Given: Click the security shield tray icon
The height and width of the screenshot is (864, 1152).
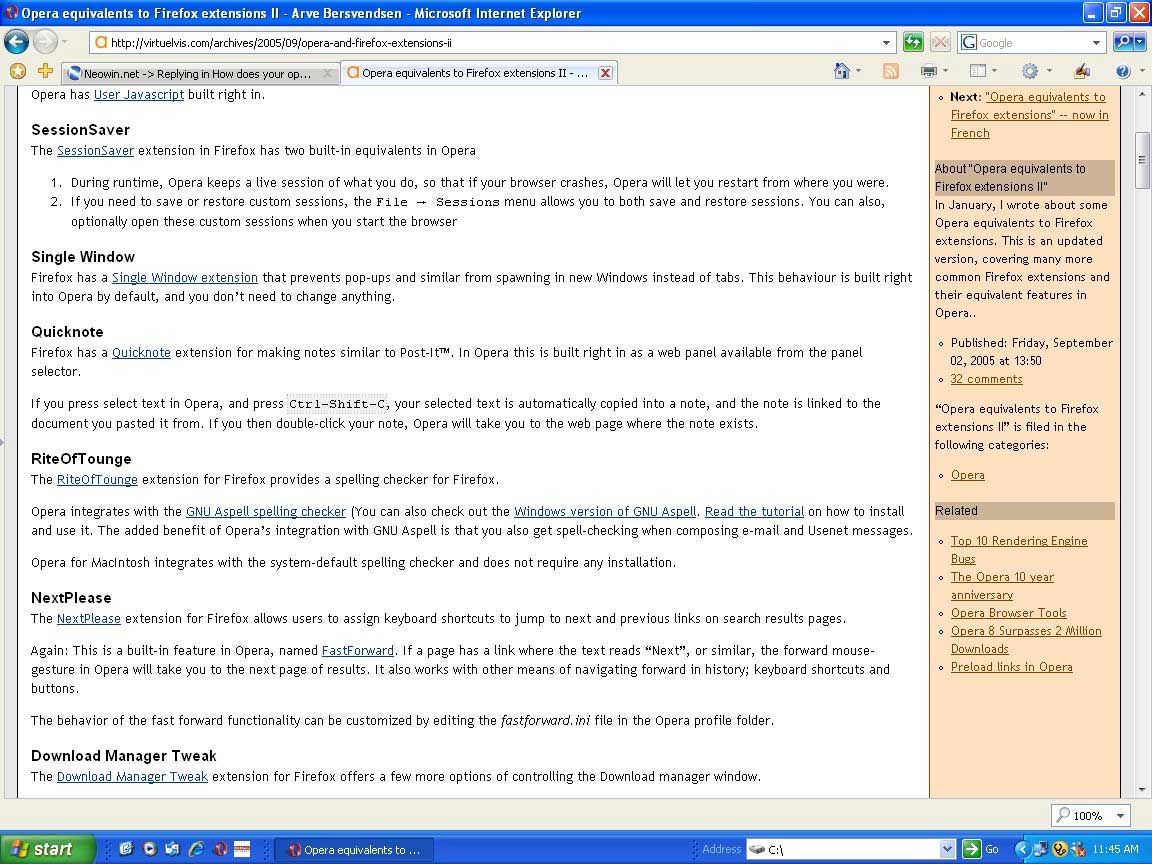Looking at the screenshot, I should [1059, 849].
